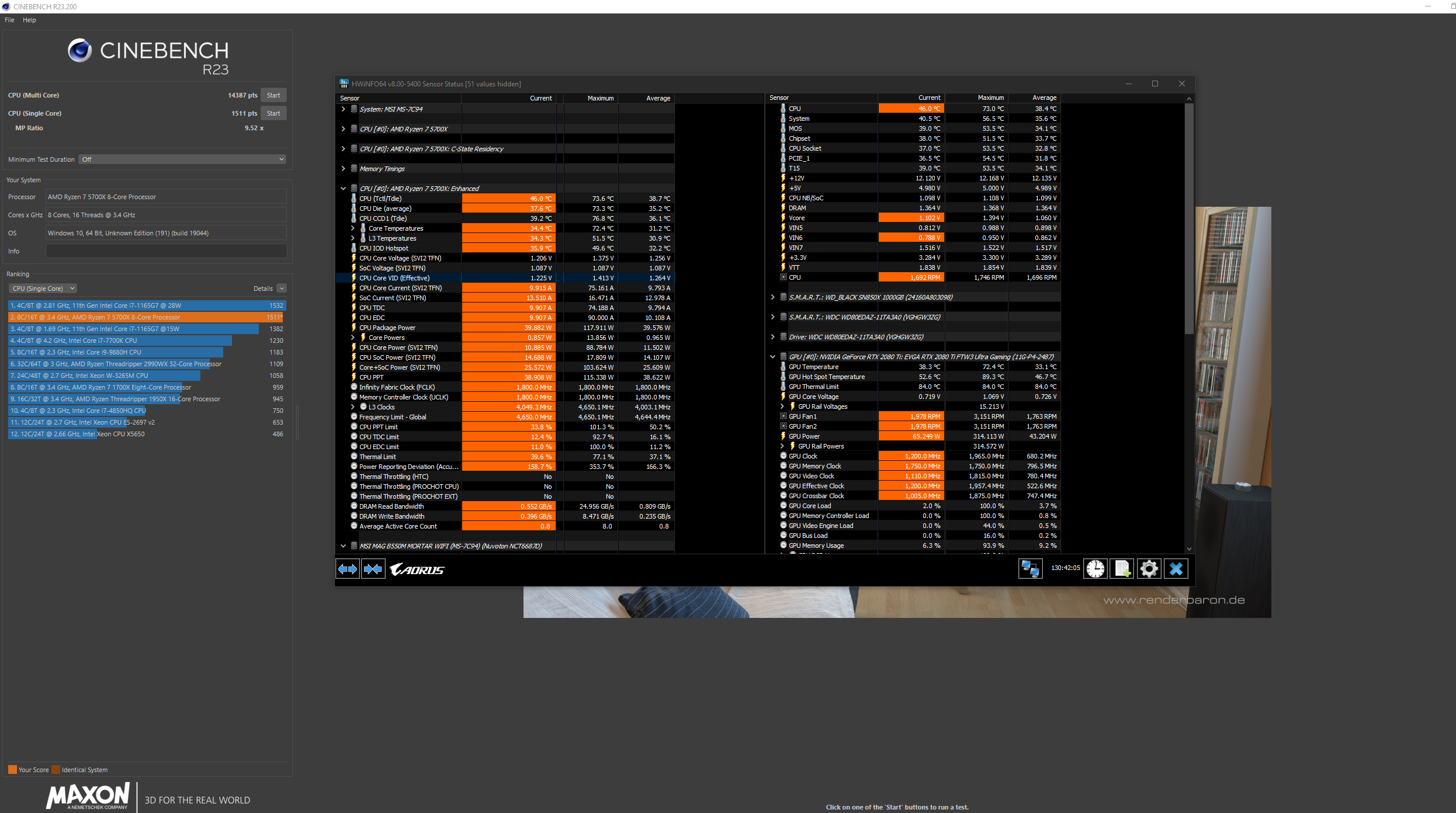Click thermometer icon beside CPU (Tctl/Tdie)
Image resolution: width=1456 pixels, height=813 pixels.
tap(353, 199)
